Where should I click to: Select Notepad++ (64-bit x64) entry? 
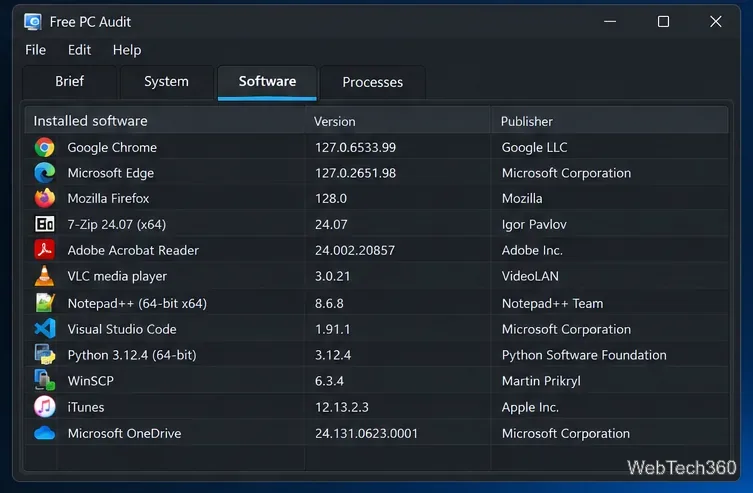point(137,303)
